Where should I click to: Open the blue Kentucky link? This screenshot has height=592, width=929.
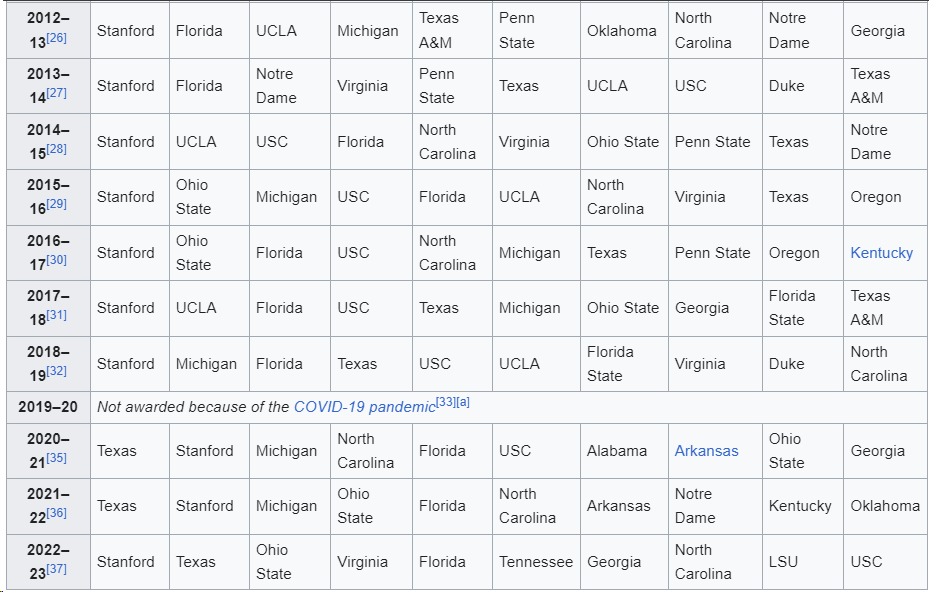click(x=881, y=253)
